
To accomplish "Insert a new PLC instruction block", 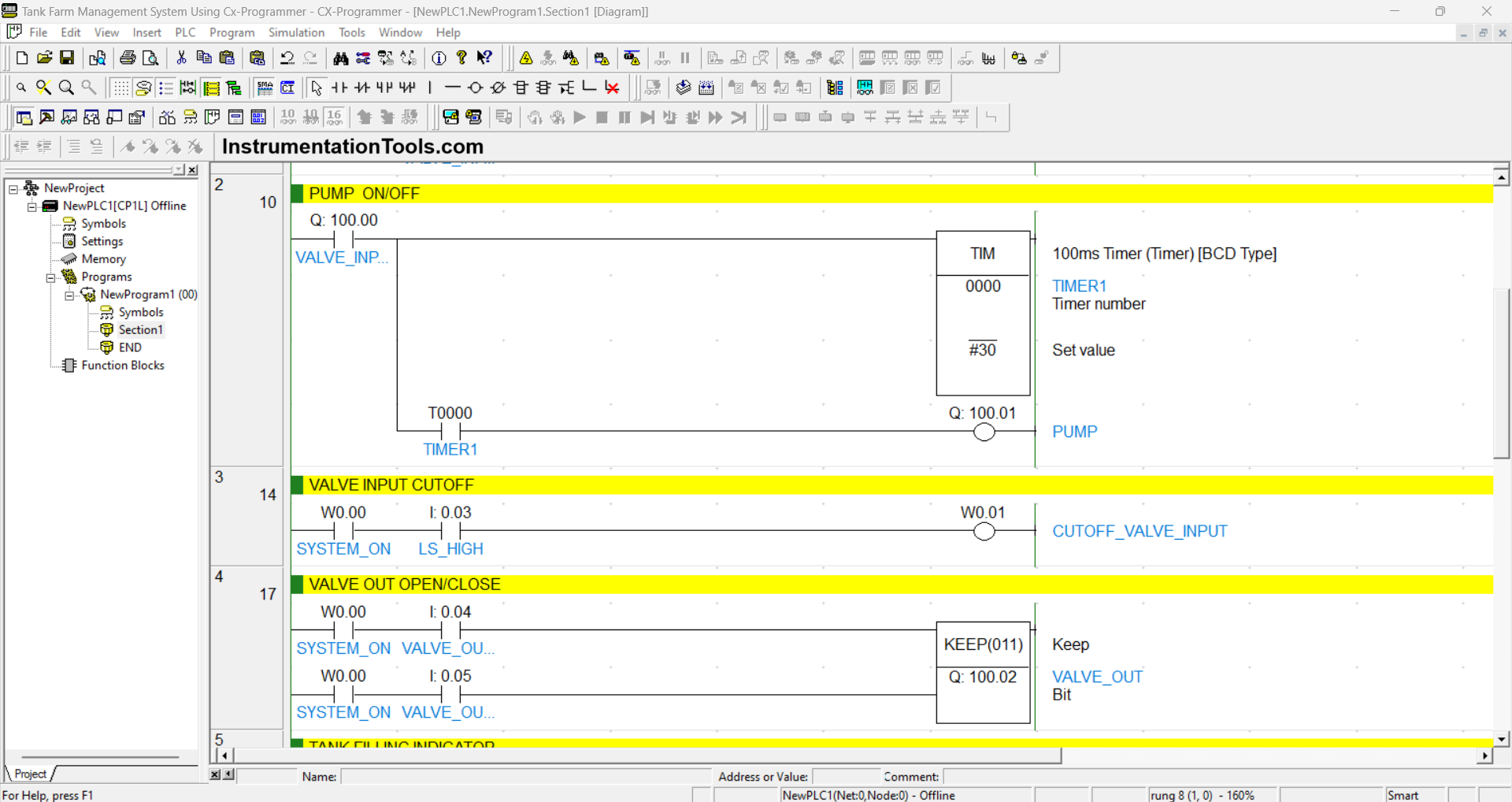I will (x=521, y=87).
